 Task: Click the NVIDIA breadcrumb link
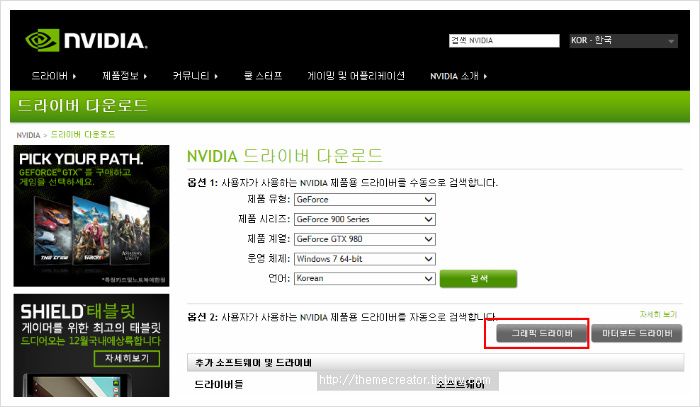(28, 135)
